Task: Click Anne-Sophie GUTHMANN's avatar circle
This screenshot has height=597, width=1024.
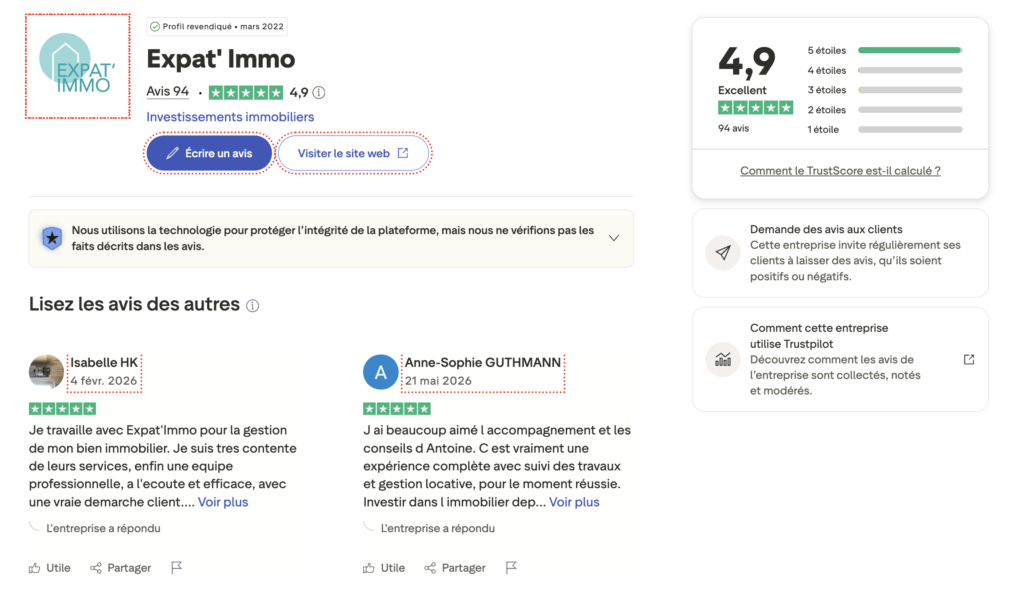Action: pyautogui.click(x=381, y=372)
